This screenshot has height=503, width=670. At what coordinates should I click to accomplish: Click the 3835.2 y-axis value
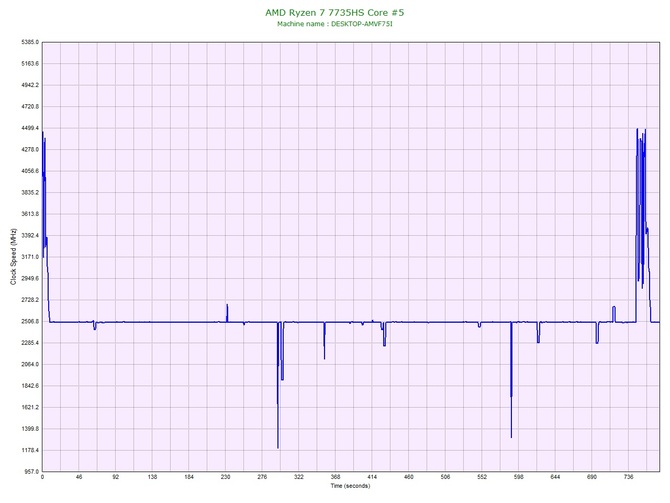(x=30, y=192)
